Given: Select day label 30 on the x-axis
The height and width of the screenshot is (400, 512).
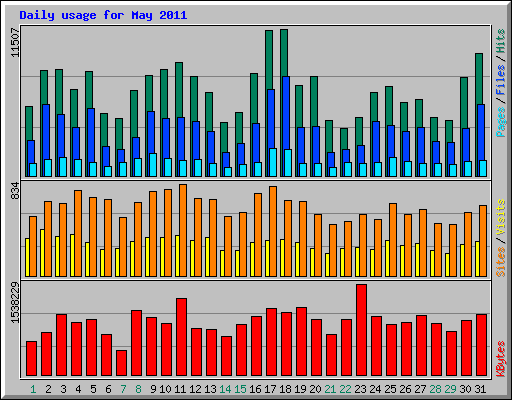Looking at the screenshot, I should tap(465, 389).
